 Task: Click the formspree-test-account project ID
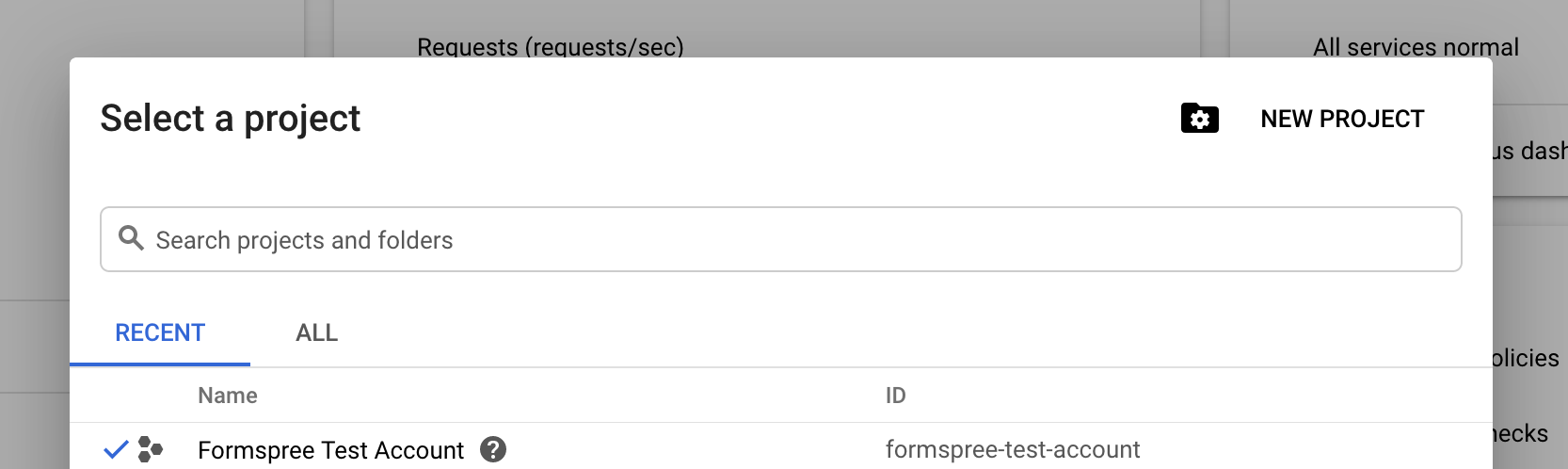point(1012,450)
